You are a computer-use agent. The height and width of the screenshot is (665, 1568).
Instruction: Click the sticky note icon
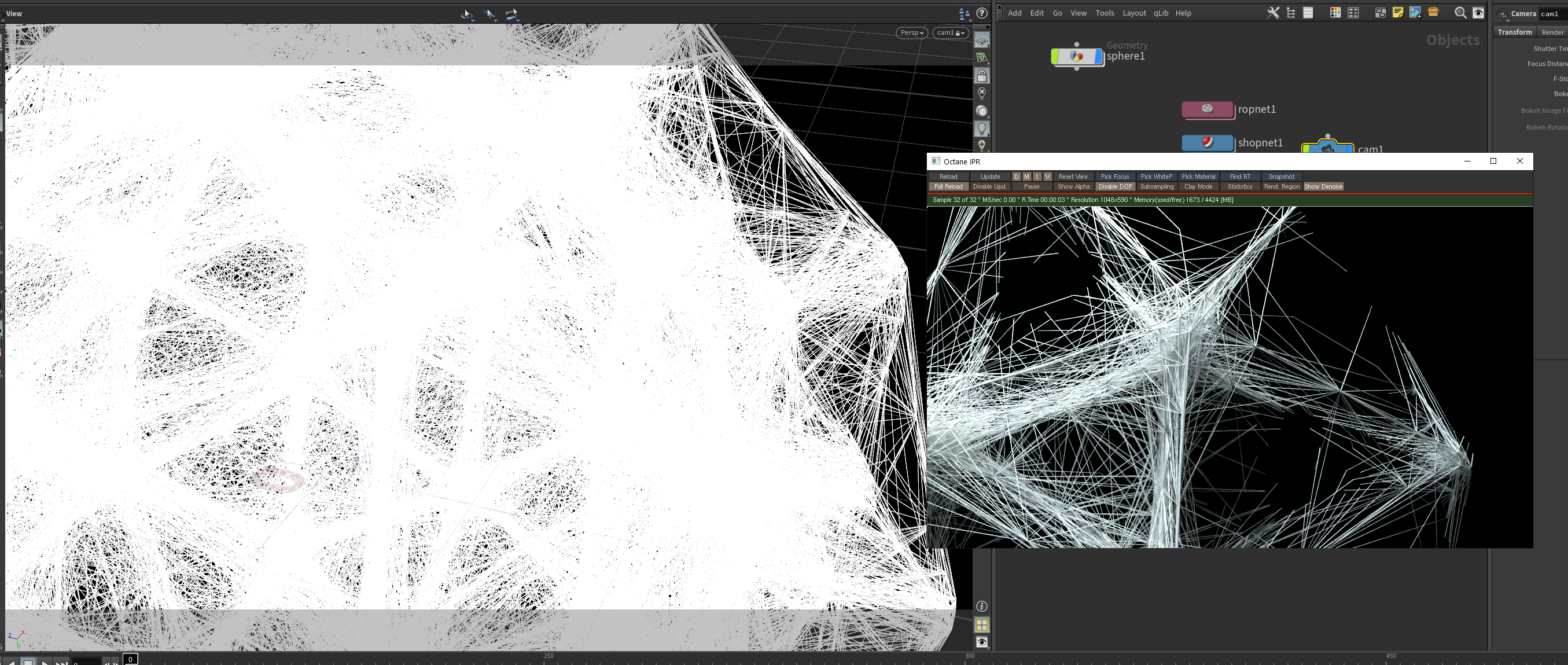(1397, 13)
